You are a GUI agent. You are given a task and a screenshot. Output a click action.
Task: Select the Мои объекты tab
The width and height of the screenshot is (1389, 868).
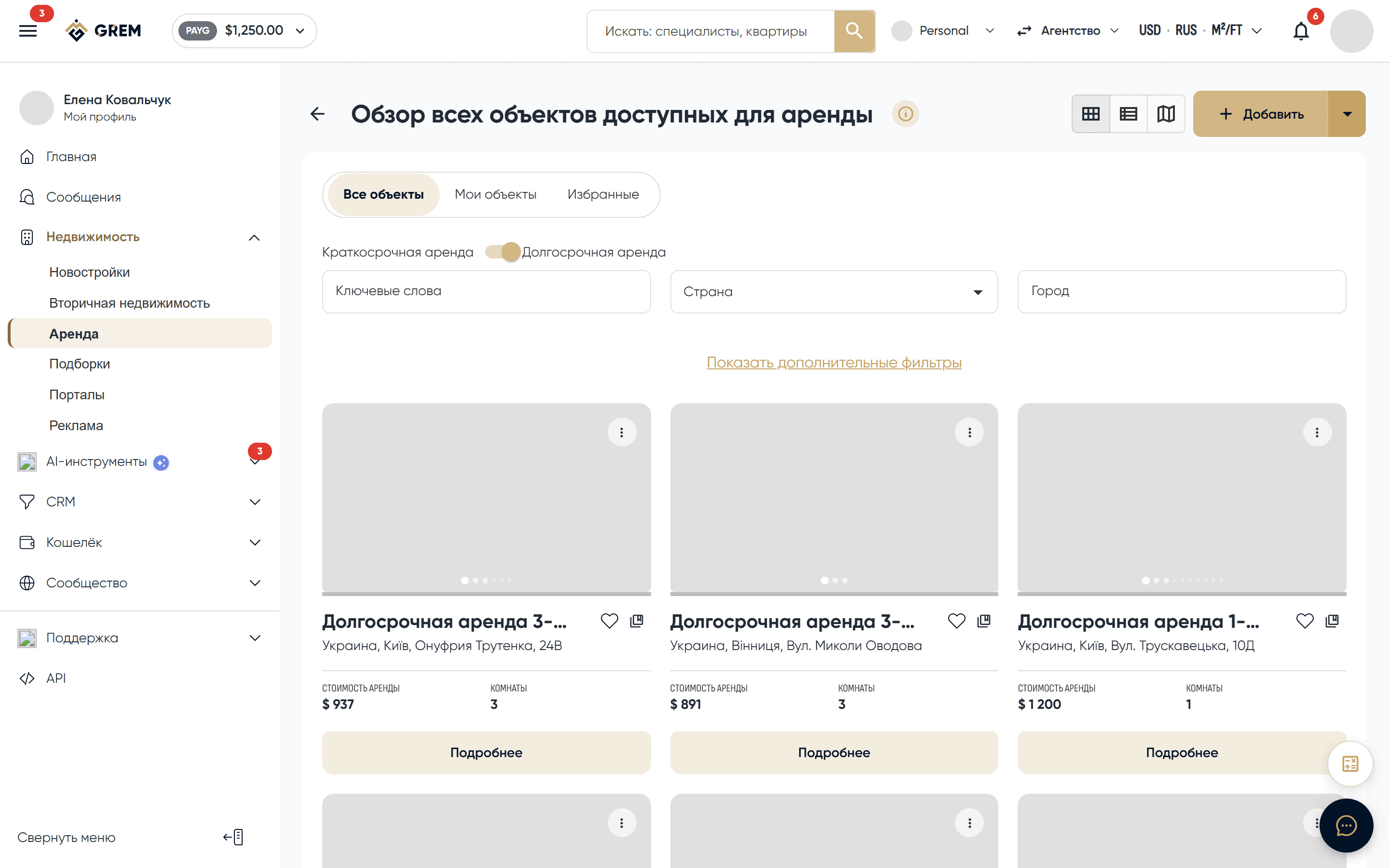[x=495, y=195]
